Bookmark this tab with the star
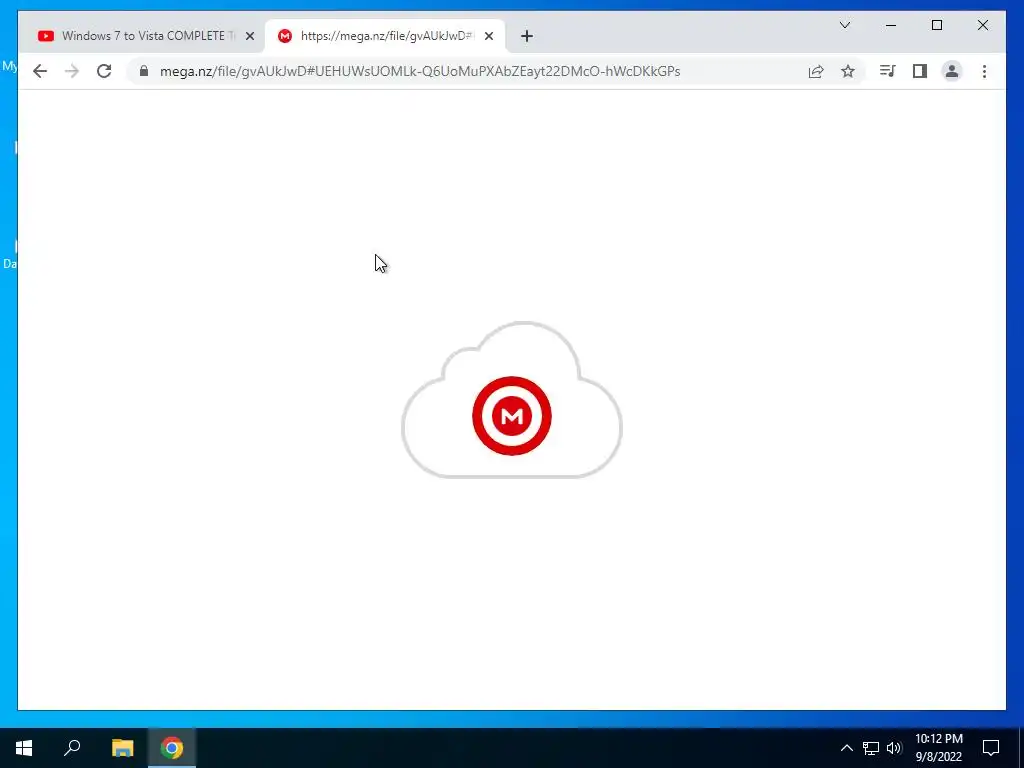This screenshot has width=1024, height=768. pyautogui.click(x=848, y=71)
